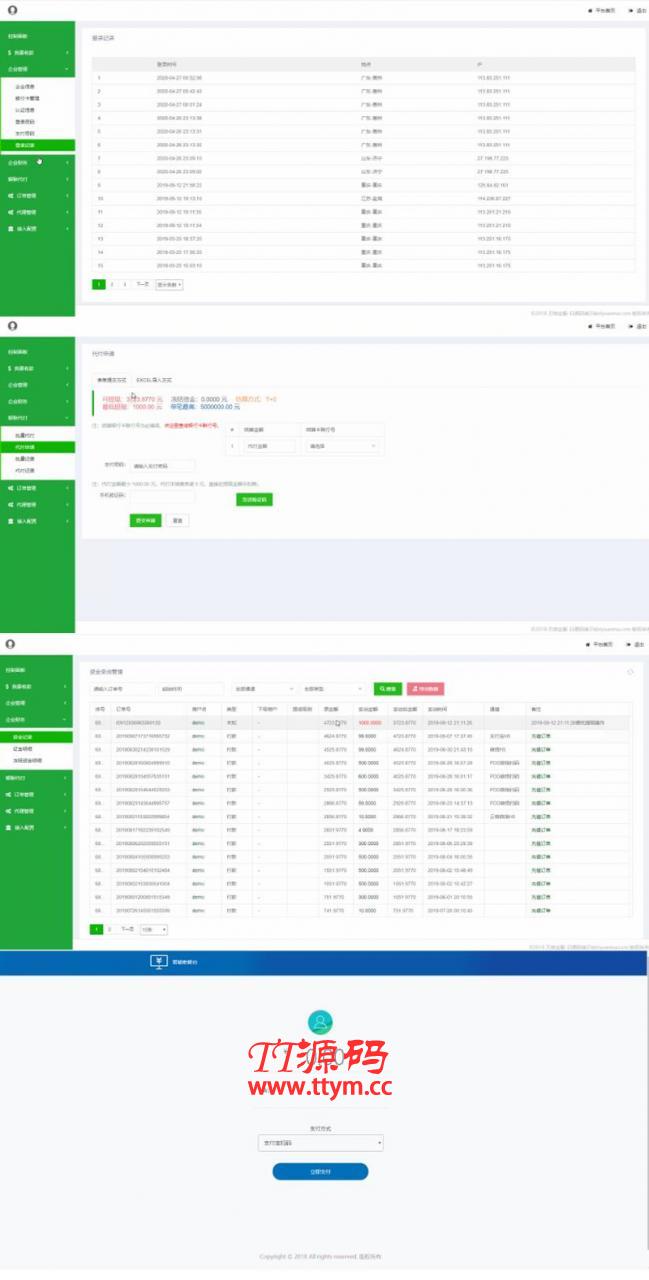Click 下一页 under the funds change table
Viewport: 649px width, 1280px height.
point(127,929)
